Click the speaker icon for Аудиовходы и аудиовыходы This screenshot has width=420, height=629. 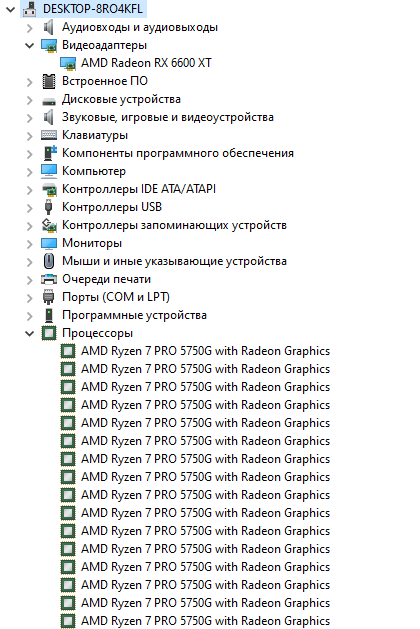tap(49, 27)
